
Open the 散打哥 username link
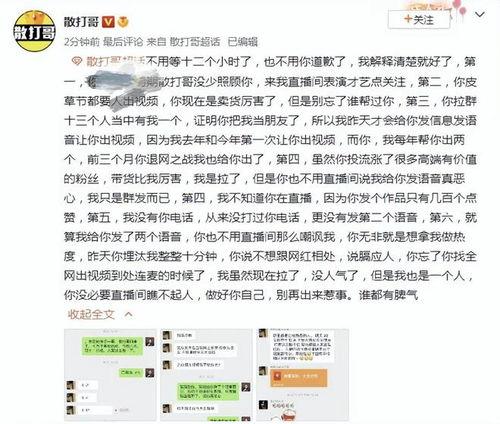[x=81, y=22]
